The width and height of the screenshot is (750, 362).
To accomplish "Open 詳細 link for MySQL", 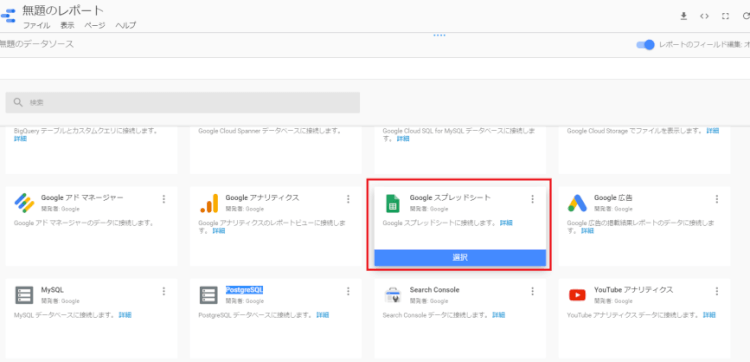I will pos(125,315).
